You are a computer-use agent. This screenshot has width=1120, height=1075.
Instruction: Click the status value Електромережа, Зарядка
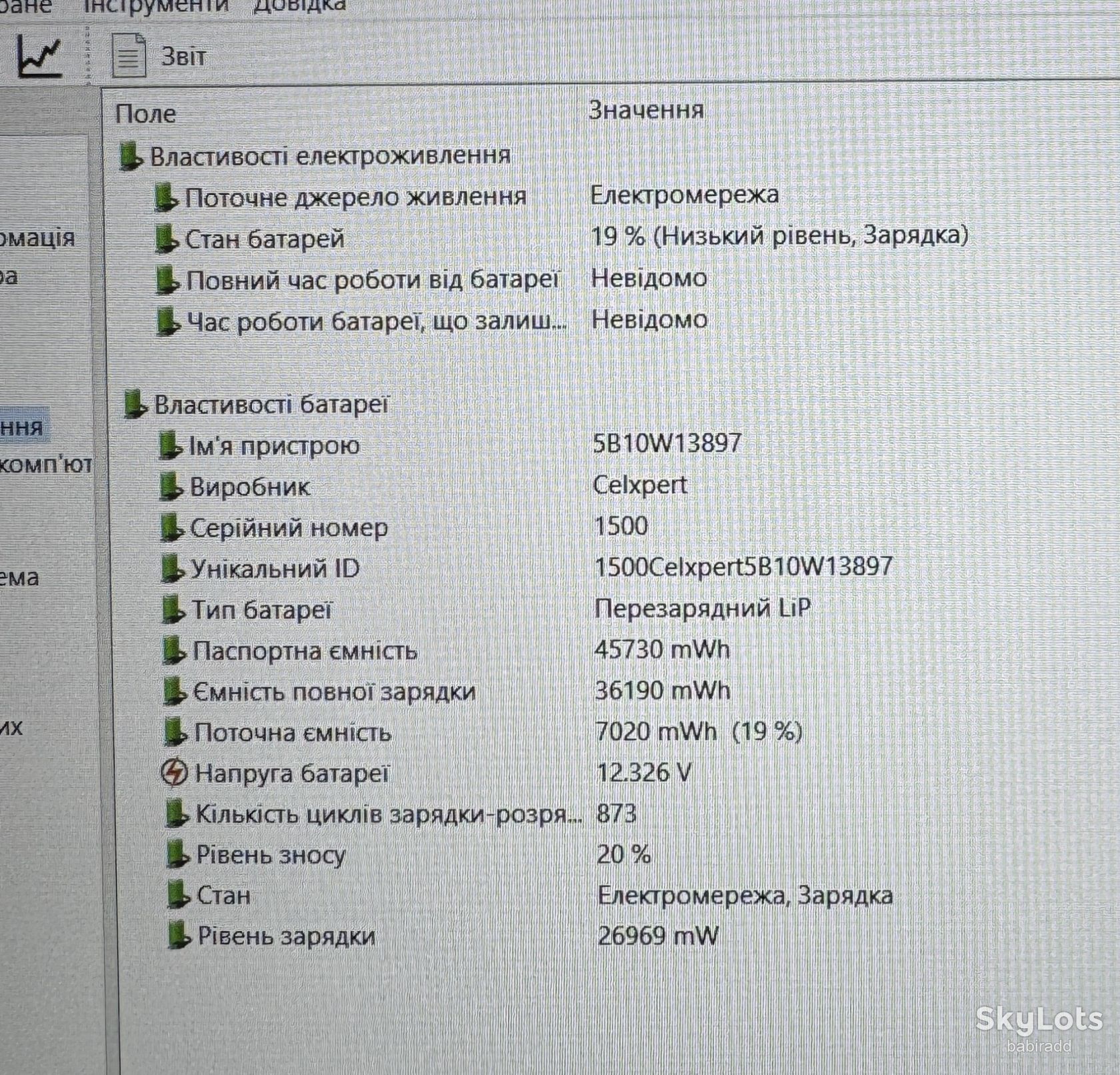(x=745, y=896)
